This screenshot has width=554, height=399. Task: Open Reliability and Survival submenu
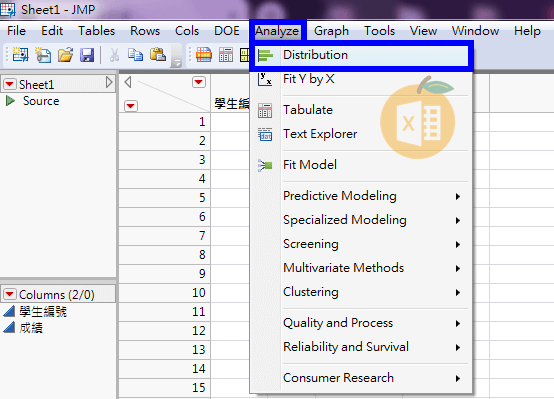tap(361, 347)
